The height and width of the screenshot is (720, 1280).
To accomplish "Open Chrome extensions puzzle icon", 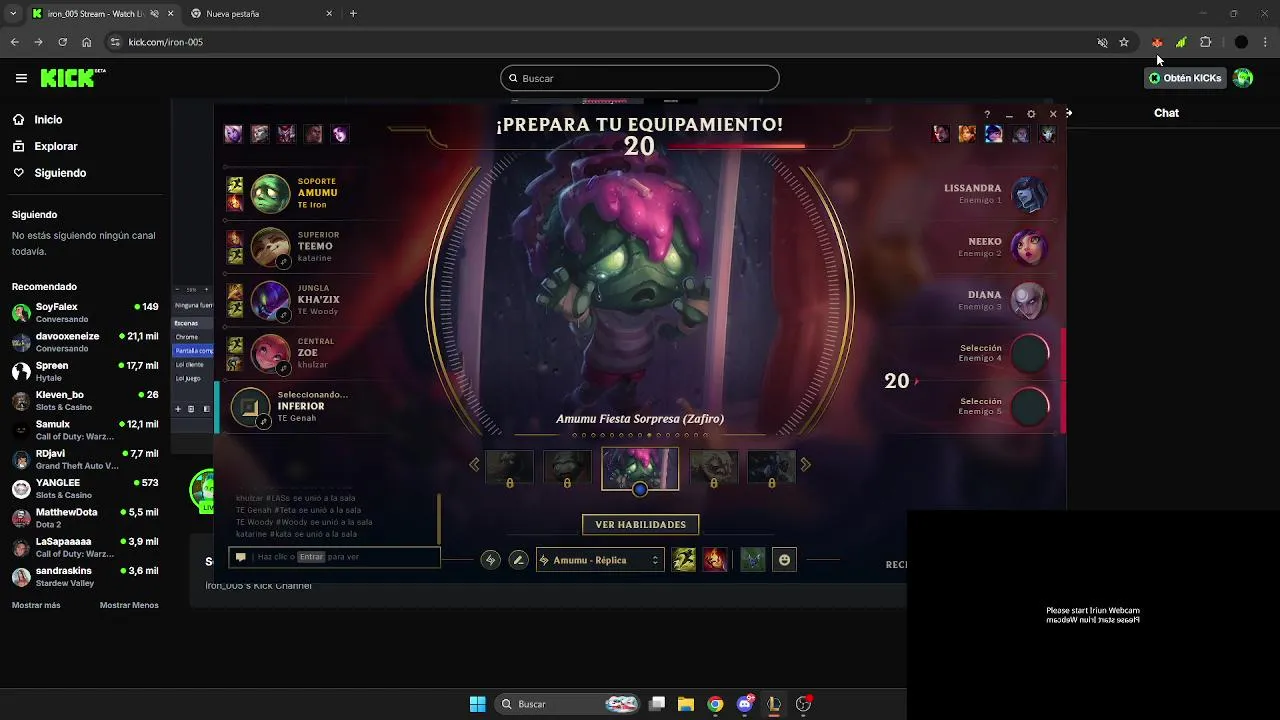I will 1205,42.
